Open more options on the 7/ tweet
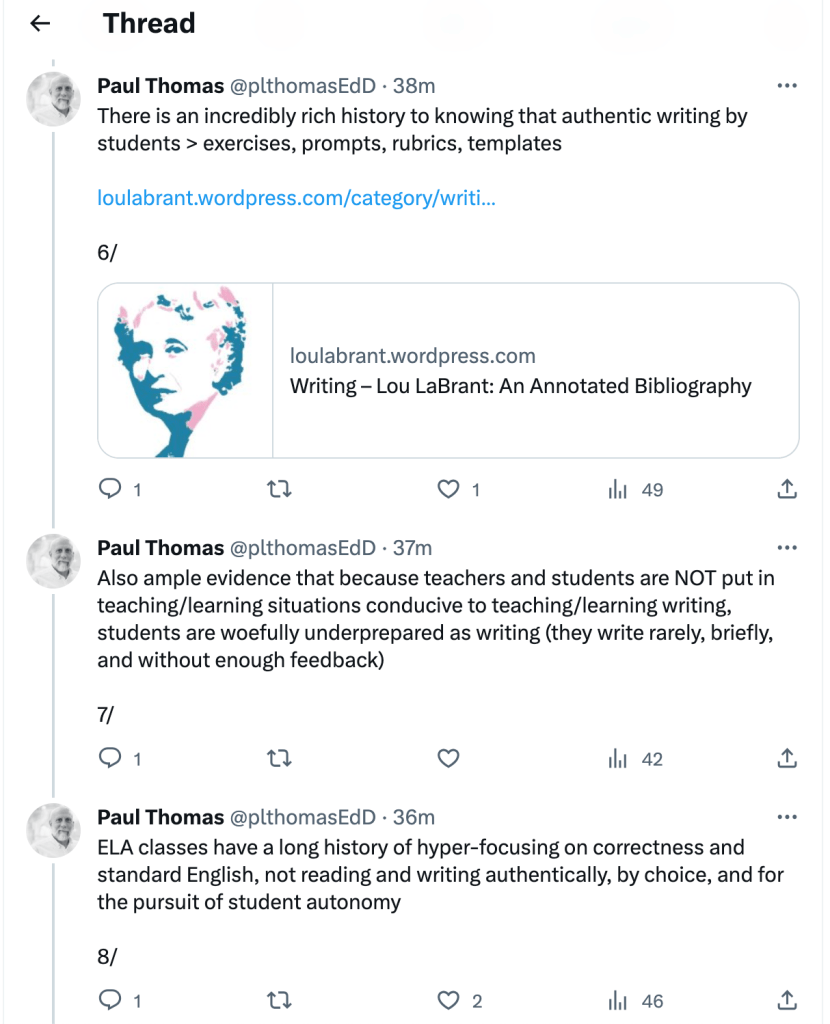This screenshot has width=830, height=1024. (x=787, y=548)
